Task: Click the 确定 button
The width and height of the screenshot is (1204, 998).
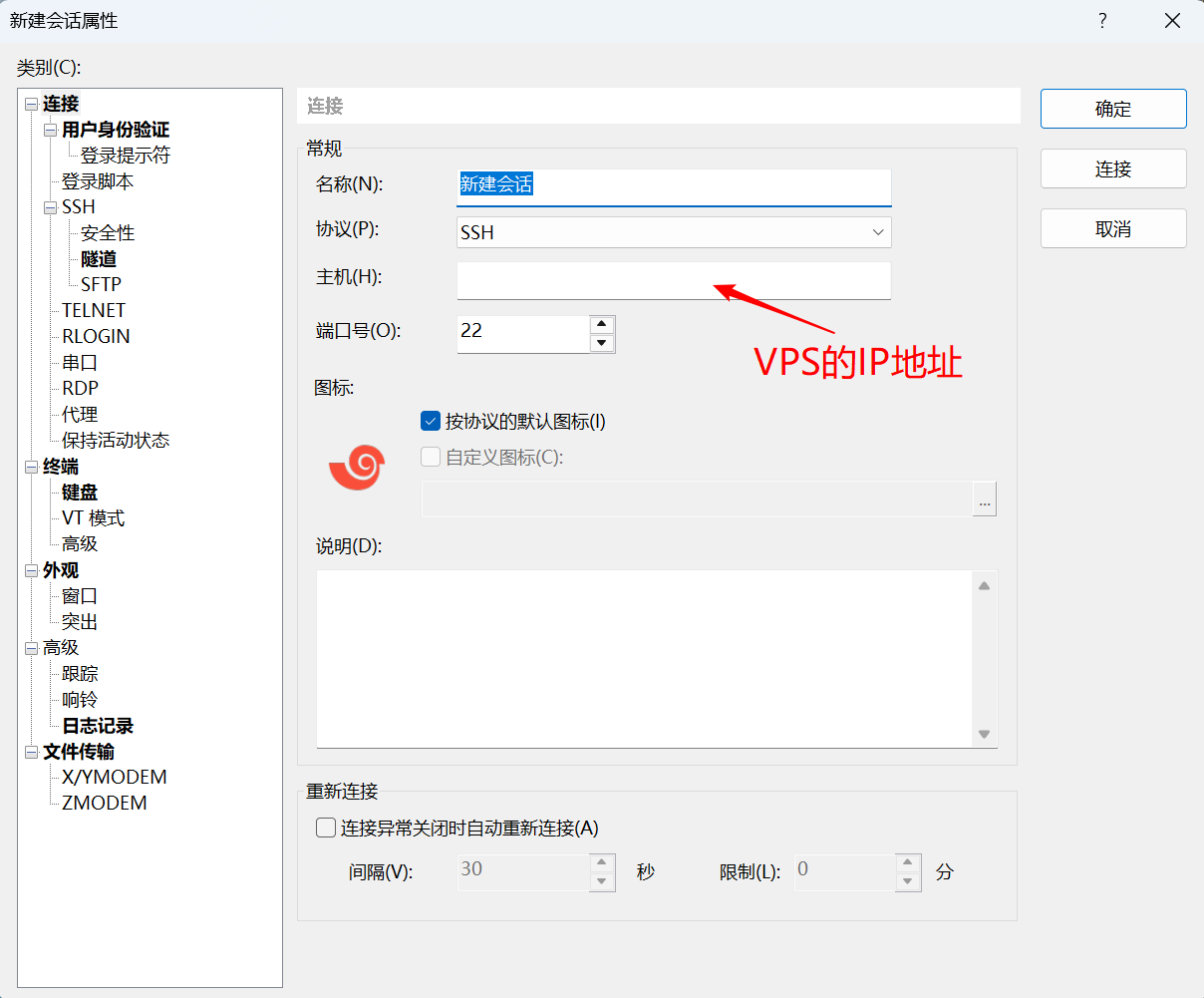Action: pos(1113,109)
